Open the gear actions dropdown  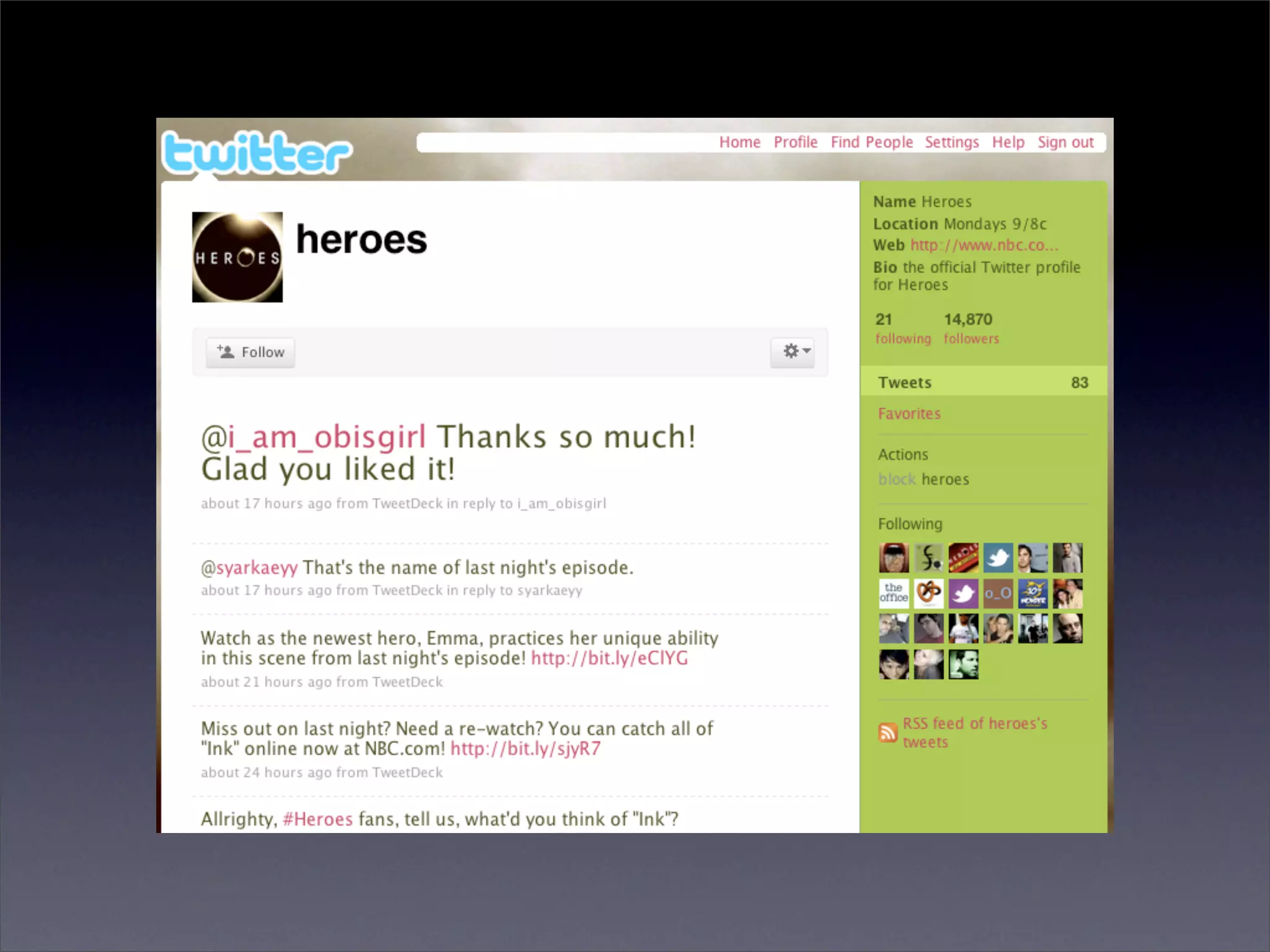click(793, 351)
